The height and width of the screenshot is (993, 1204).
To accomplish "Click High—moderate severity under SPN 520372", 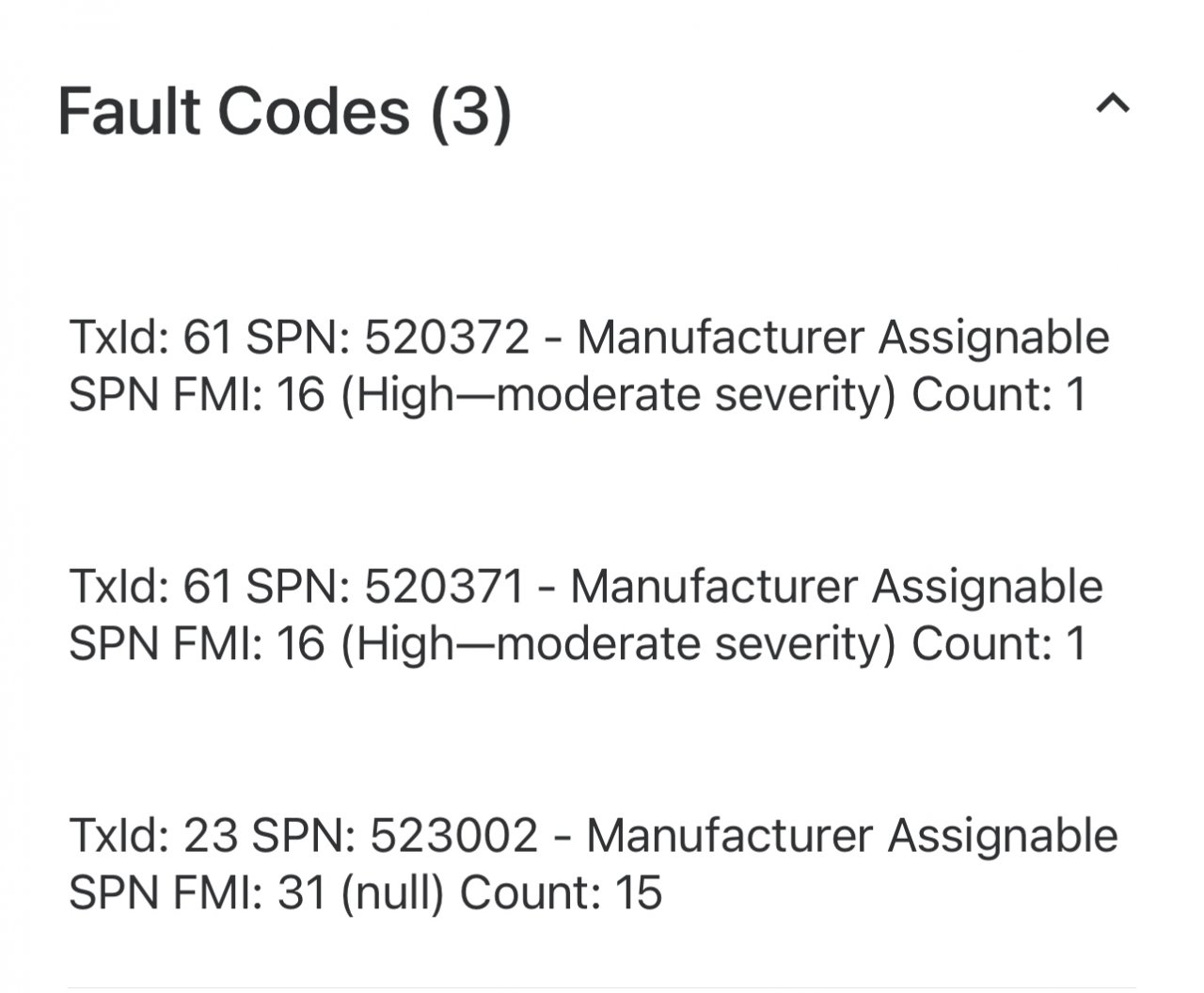I will tap(617, 394).
